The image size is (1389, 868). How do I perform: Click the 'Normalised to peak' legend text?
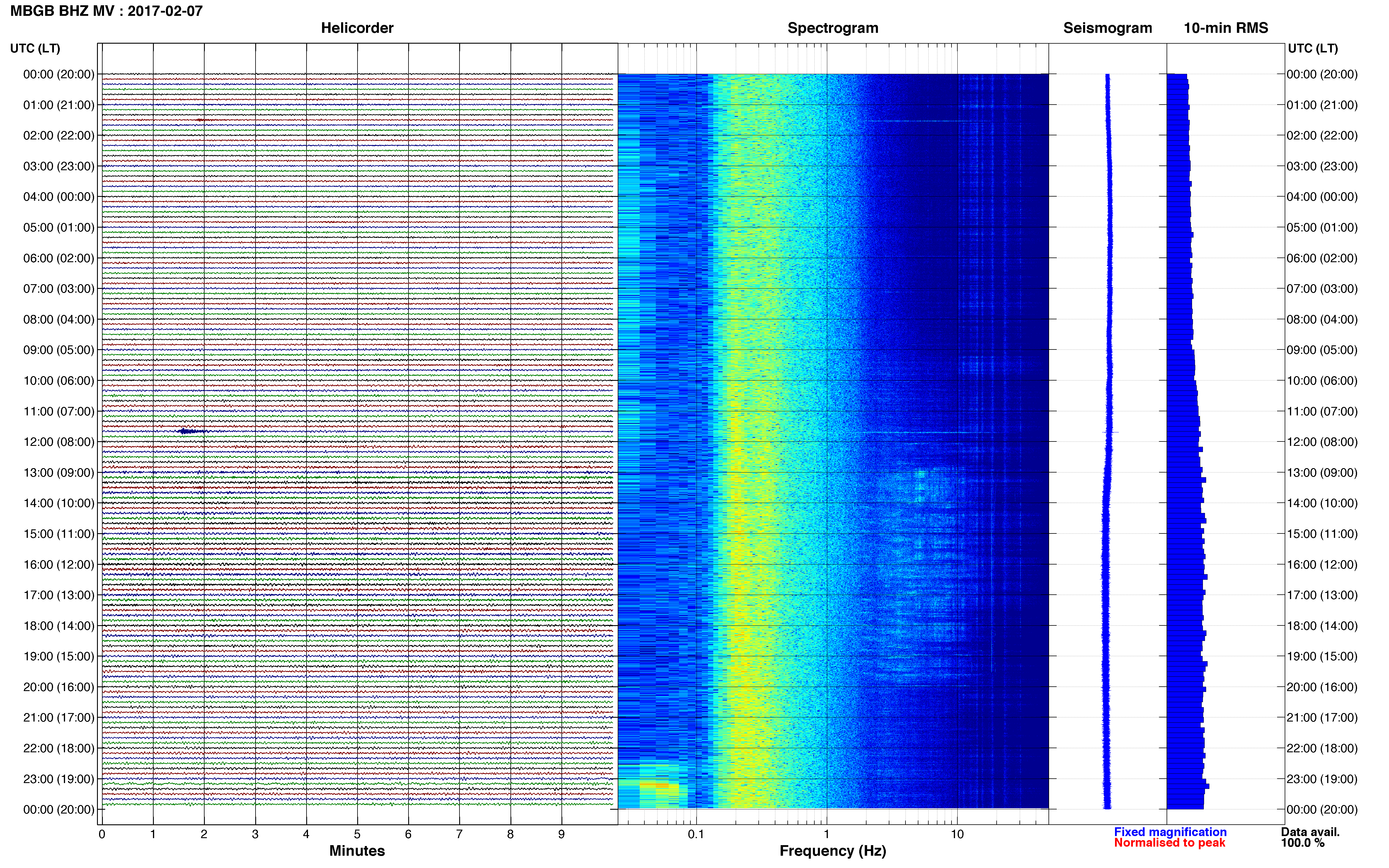point(1170,843)
